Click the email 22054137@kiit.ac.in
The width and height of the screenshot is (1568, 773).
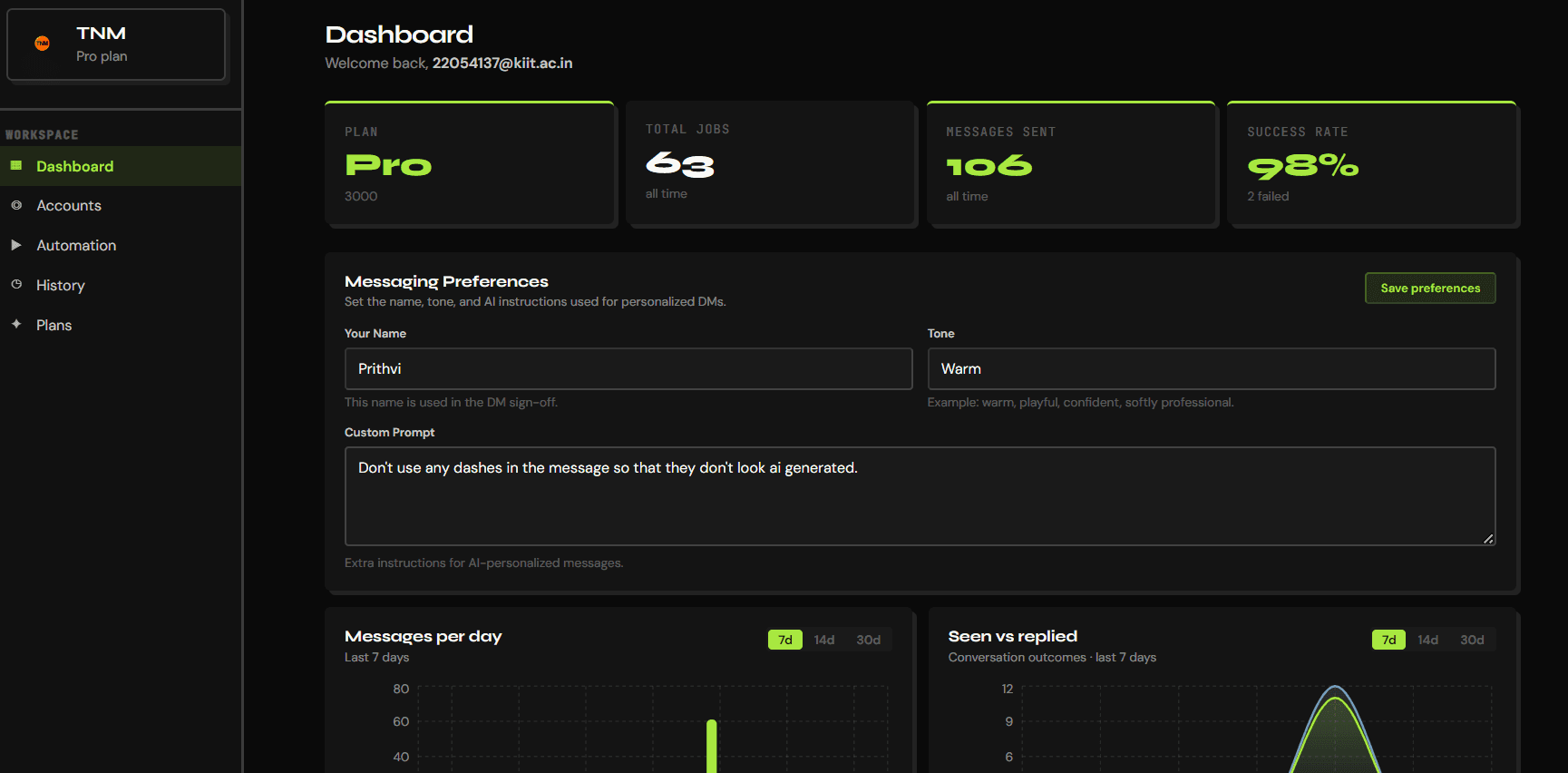pyautogui.click(x=502, y=63)
